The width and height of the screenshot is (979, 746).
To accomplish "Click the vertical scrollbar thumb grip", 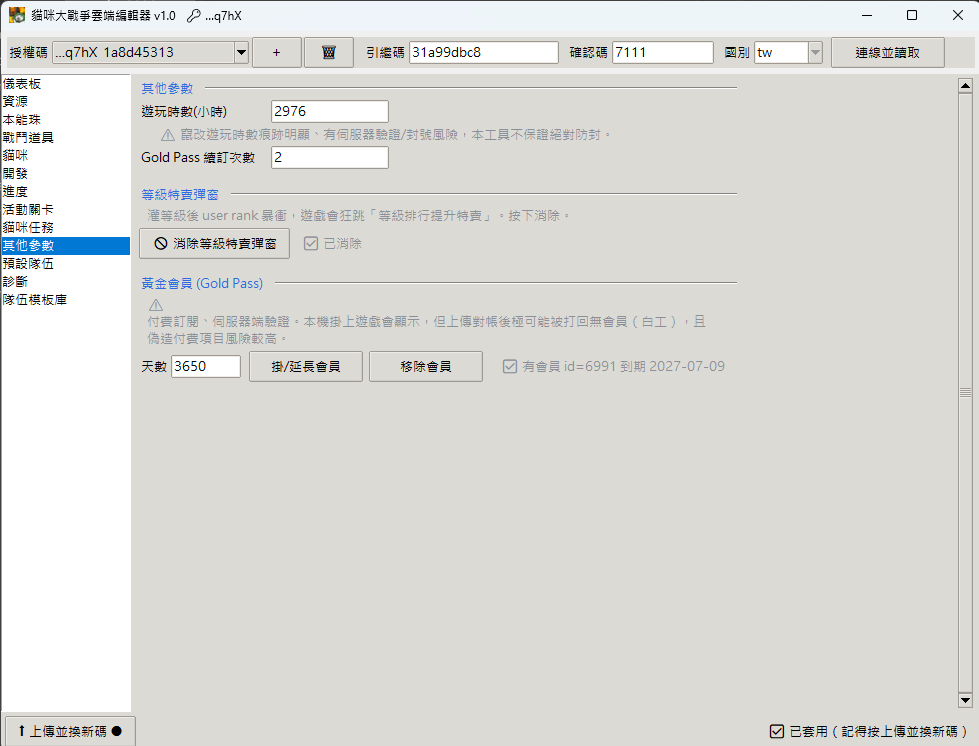I will point(965,393).
